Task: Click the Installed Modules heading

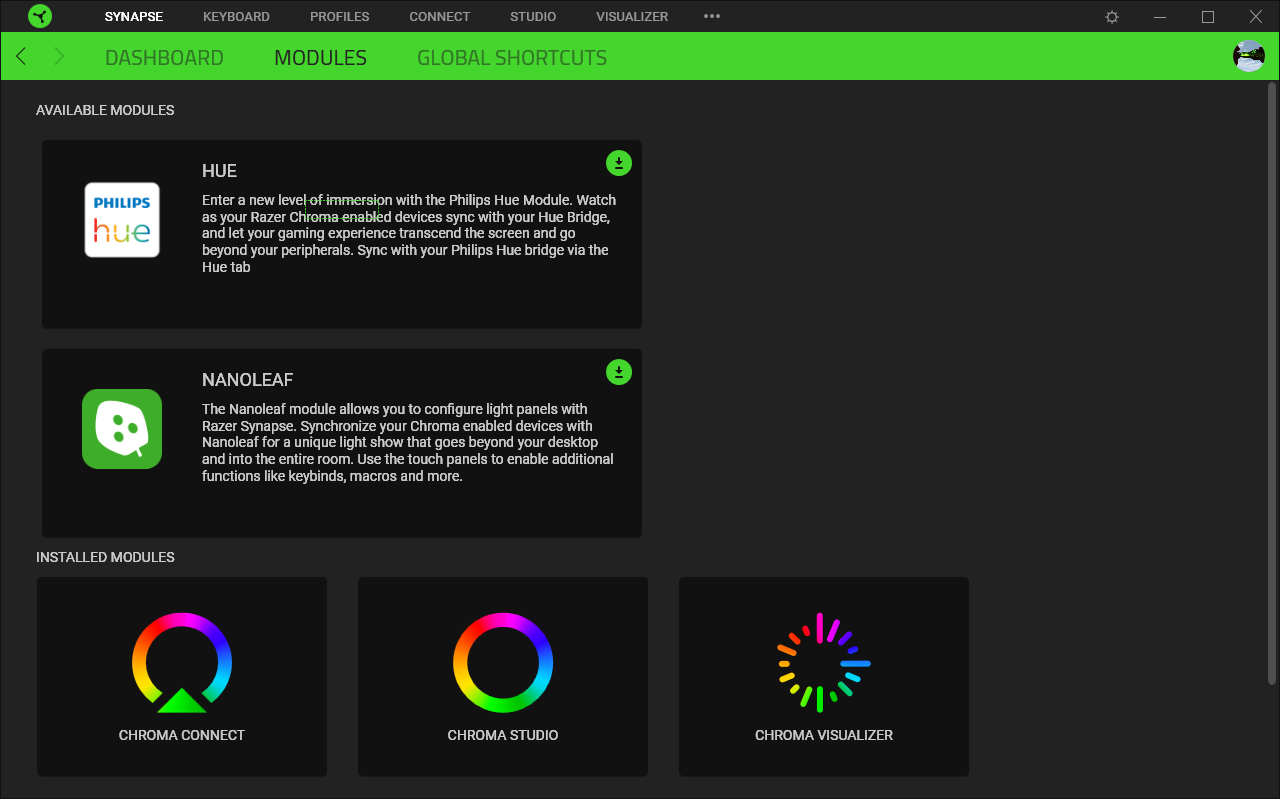Action: coord(105,557)
